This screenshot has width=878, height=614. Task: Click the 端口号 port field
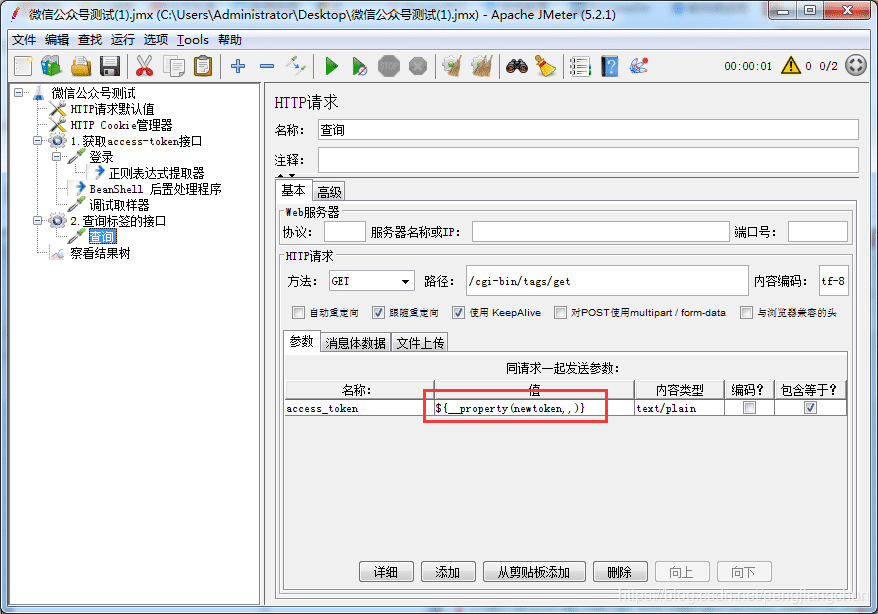pos(818,232)
